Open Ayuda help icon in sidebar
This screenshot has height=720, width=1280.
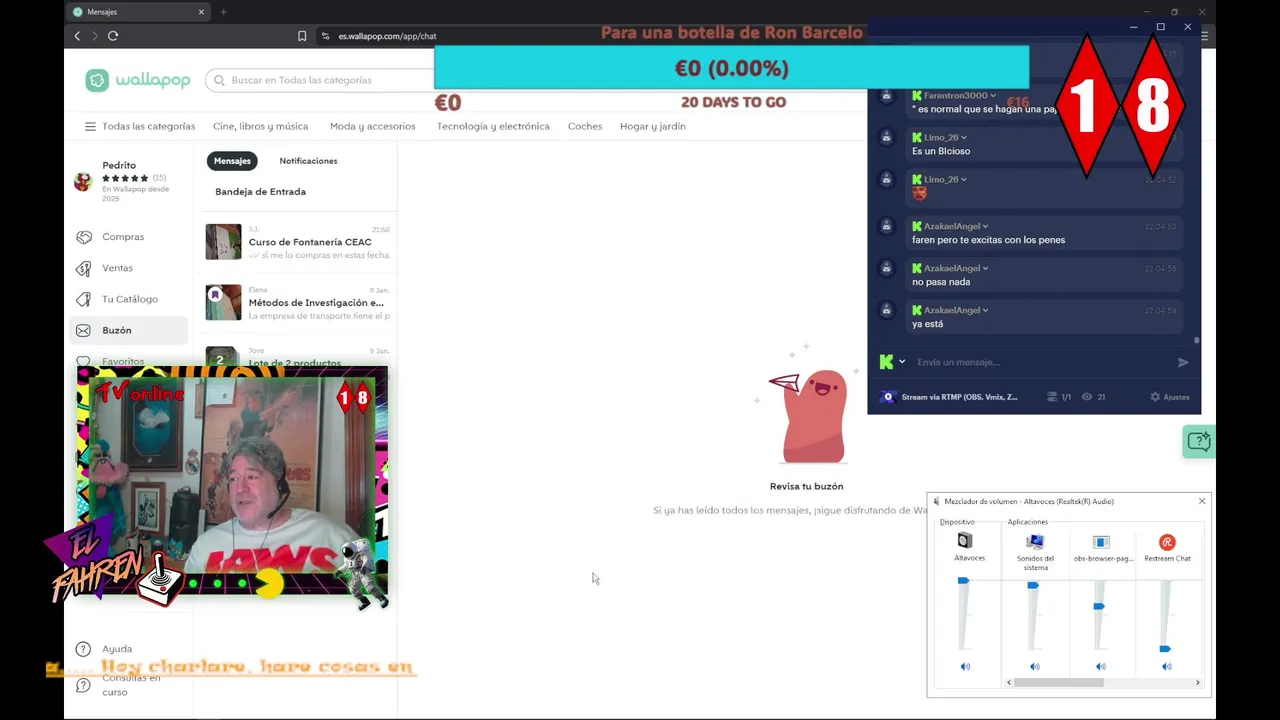click(83, 649)
